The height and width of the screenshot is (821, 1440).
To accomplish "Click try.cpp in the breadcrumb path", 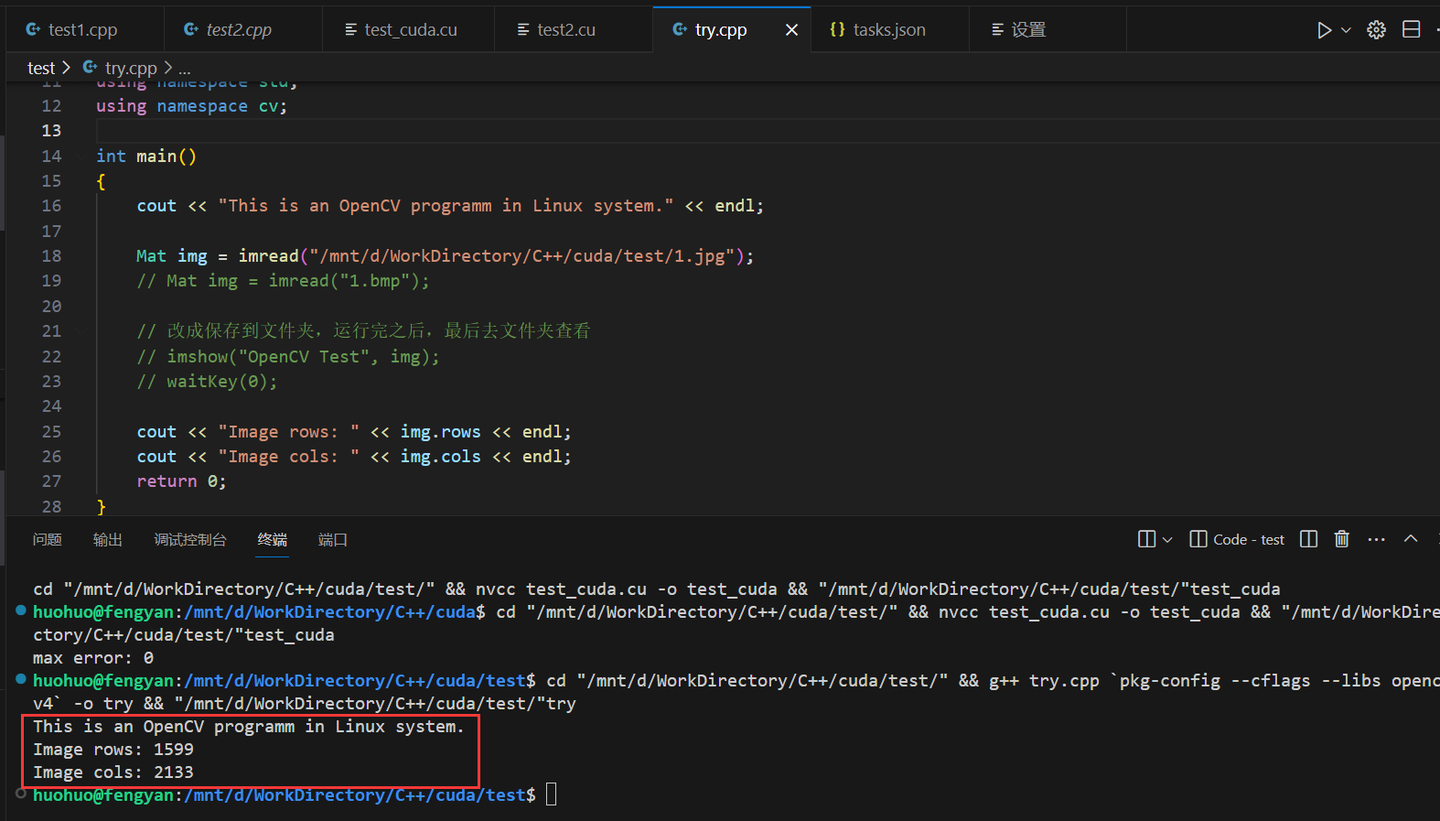I will [x=130, y=68].
